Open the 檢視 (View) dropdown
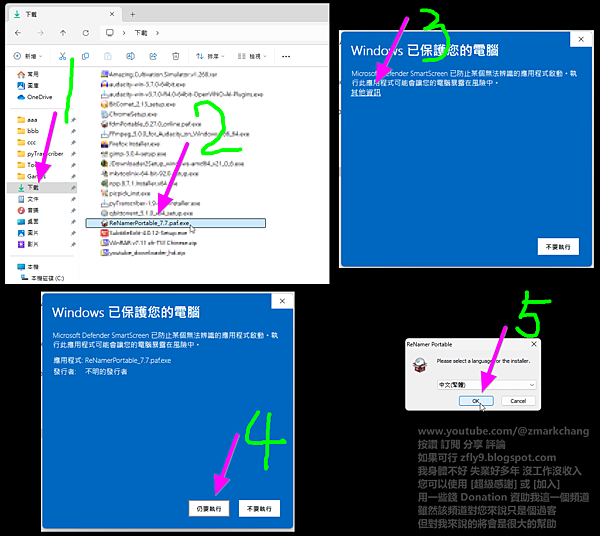Screen dimensions: 600x536 (252, 56)
